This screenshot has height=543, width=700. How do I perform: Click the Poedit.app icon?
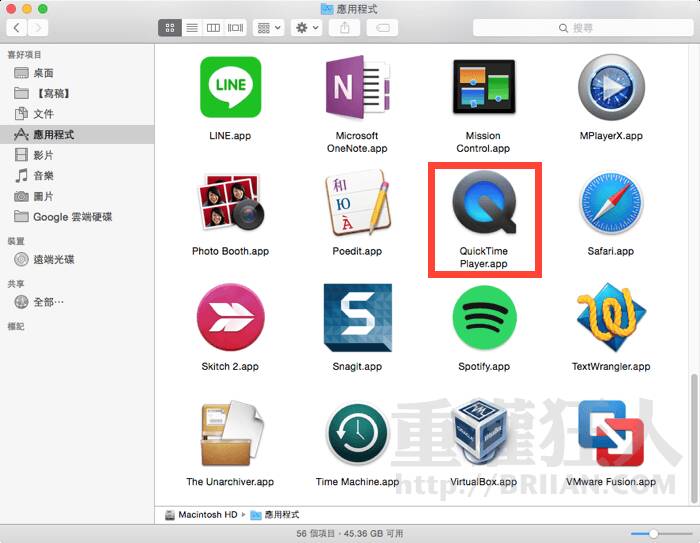pyautogui.click(x=357, y=203)
